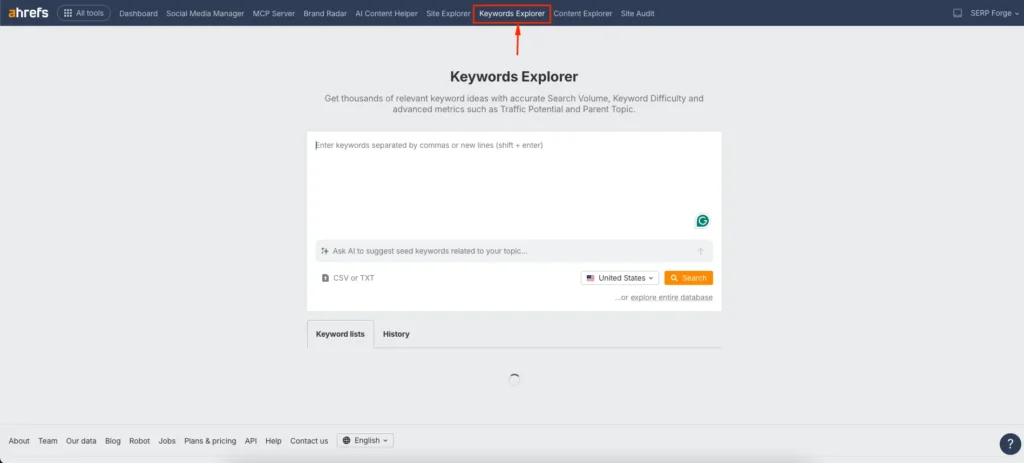Viewport: 1024px width, 463px height.
Task: Go to Dashboard
Action: click(x=138, y=13)
